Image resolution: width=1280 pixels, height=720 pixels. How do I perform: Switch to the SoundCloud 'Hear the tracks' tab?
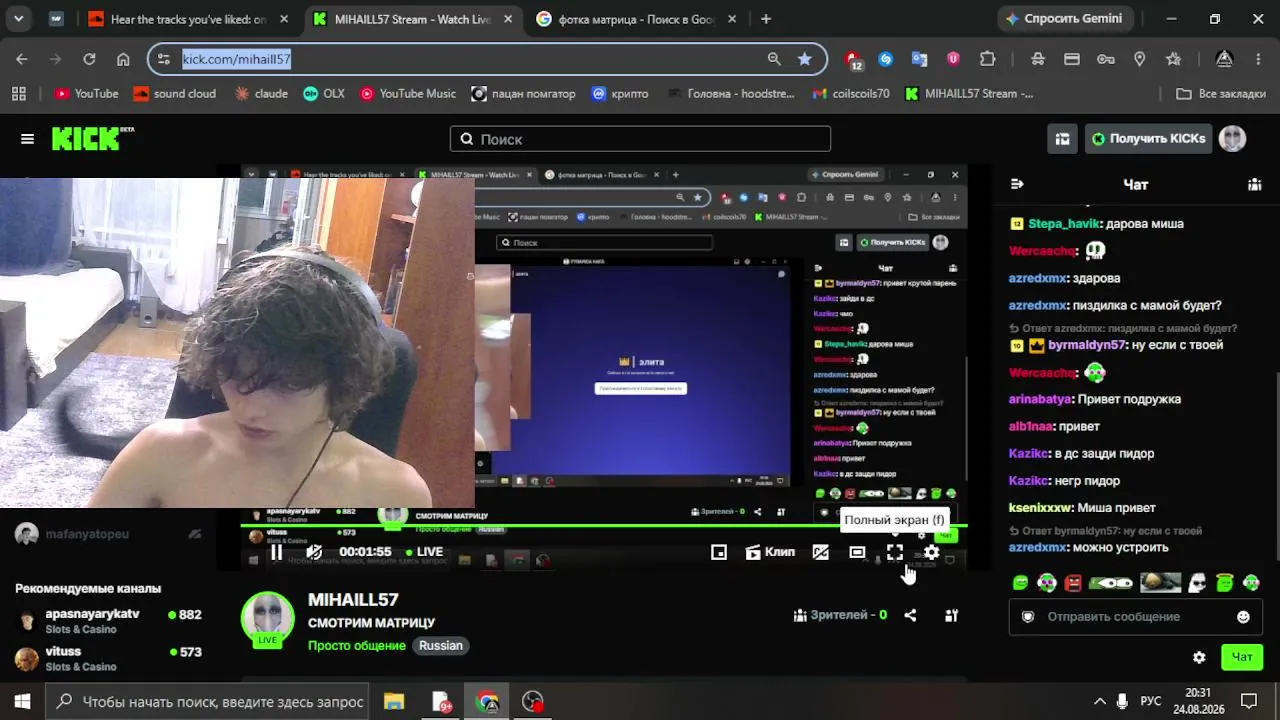[x=188, y=19]
